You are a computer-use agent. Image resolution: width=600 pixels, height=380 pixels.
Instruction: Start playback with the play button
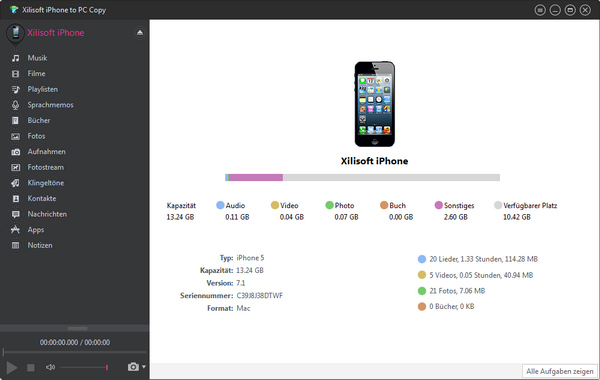[x=11, y=368]
